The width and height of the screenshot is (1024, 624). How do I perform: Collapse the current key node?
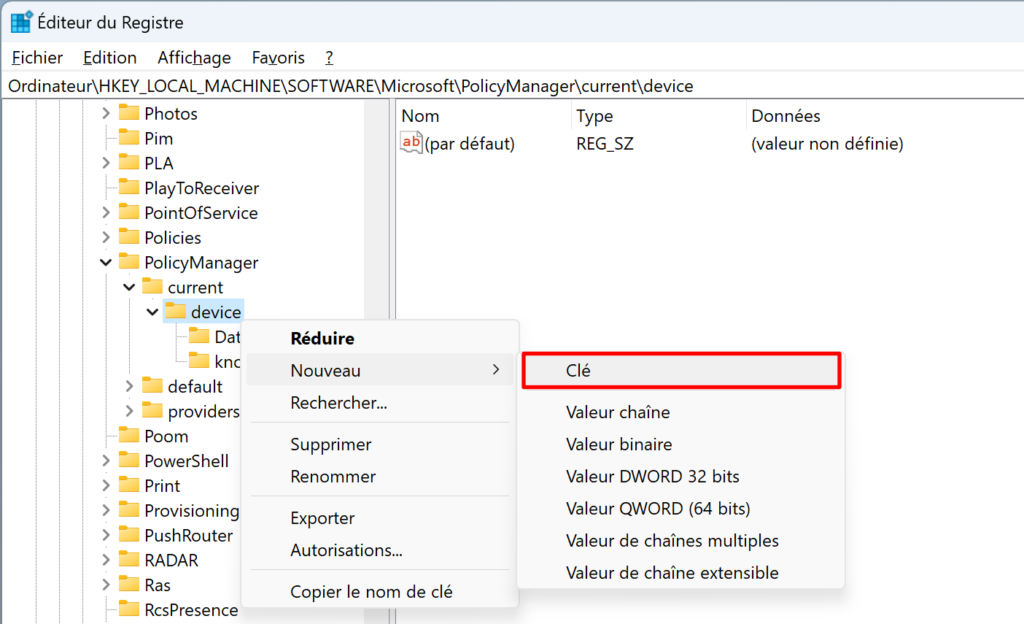click(x=129, y=287)
